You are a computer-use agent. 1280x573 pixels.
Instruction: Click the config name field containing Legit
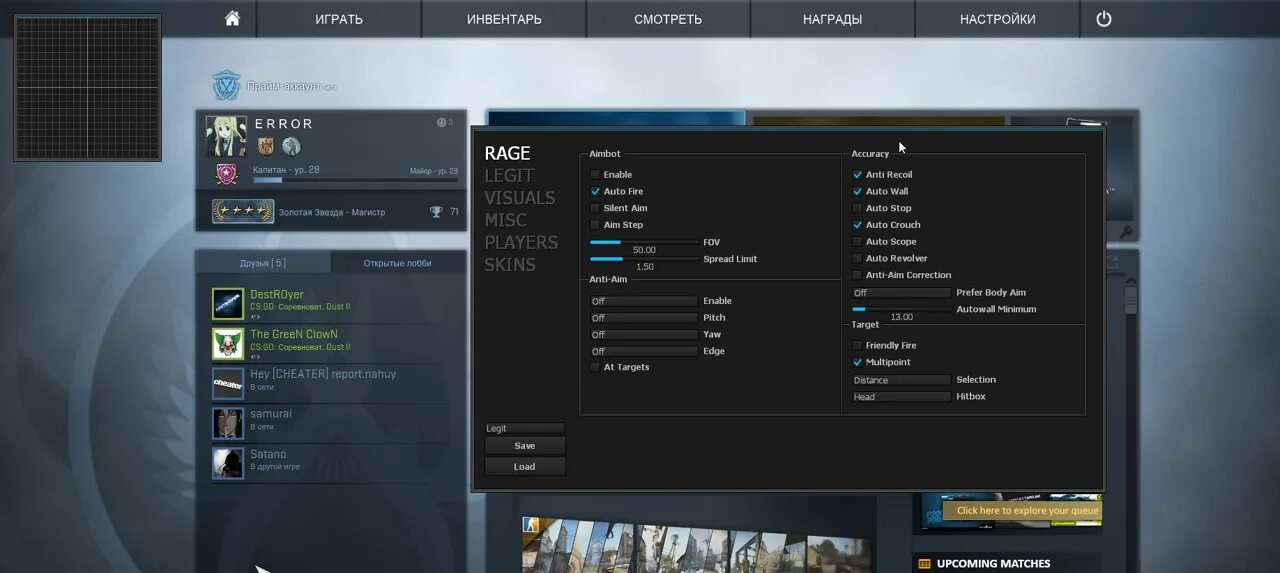[525, 428]
